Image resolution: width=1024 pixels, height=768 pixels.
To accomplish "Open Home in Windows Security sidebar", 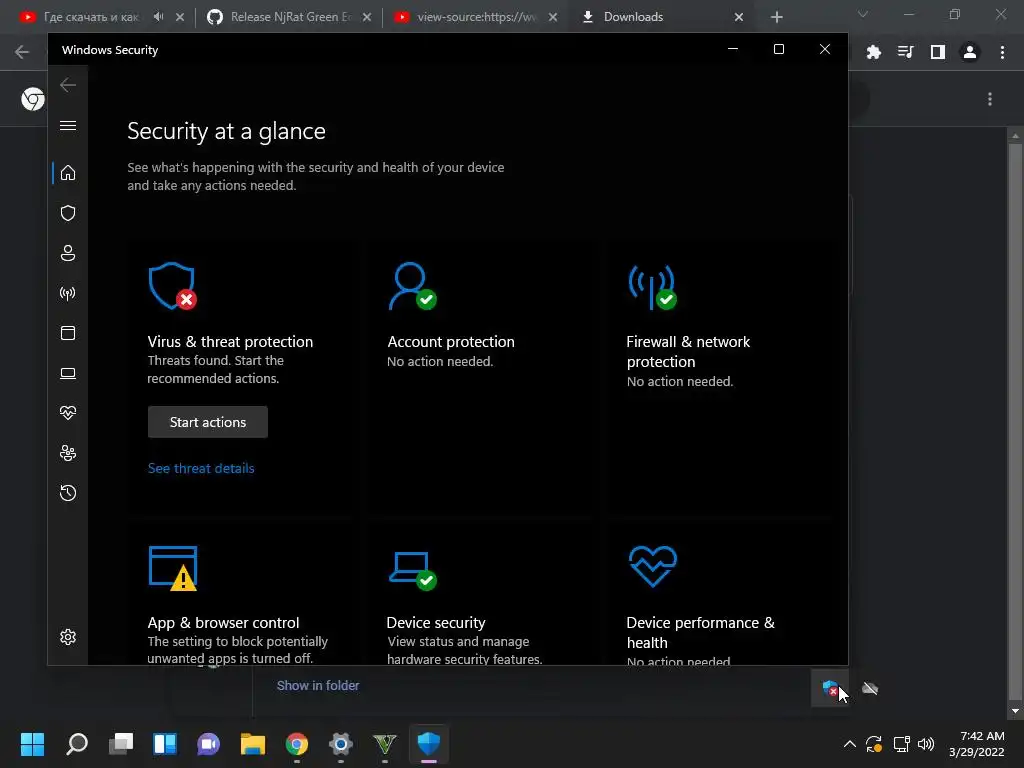I will (68, 173).
